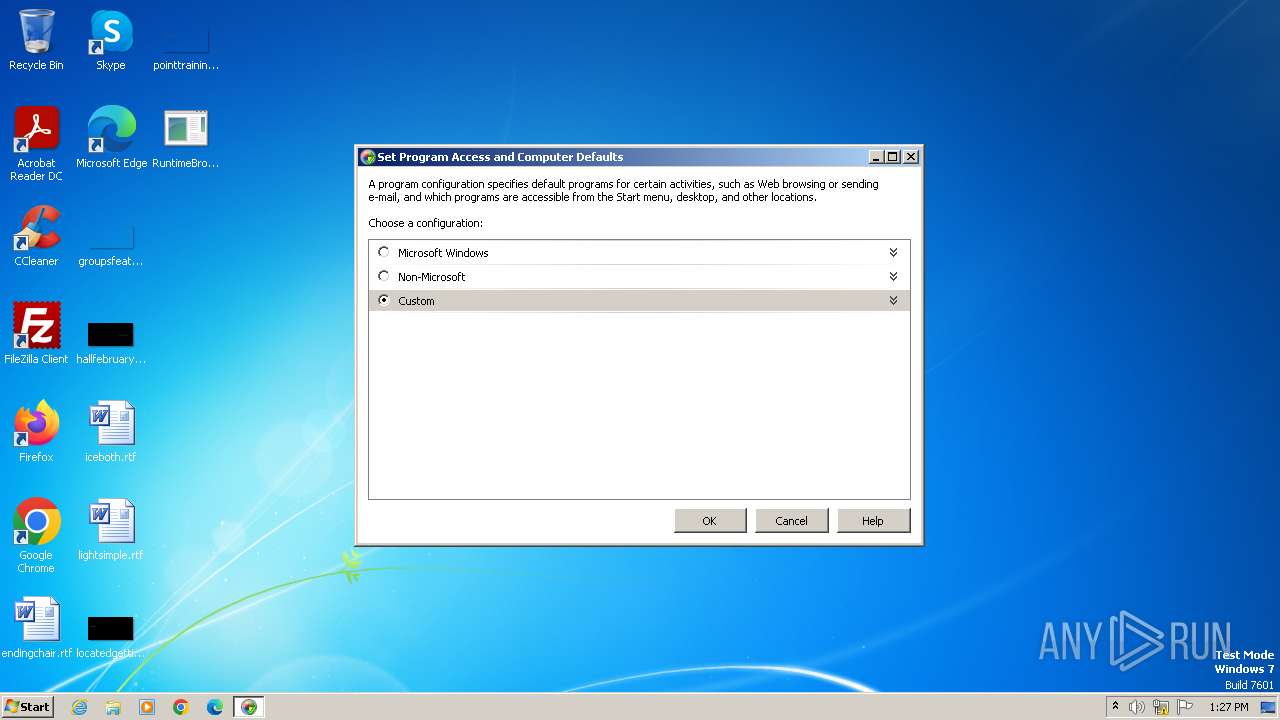Open Windows Explorer folder from taskbar
The image size is (1280, 720).
coord(113,707)
